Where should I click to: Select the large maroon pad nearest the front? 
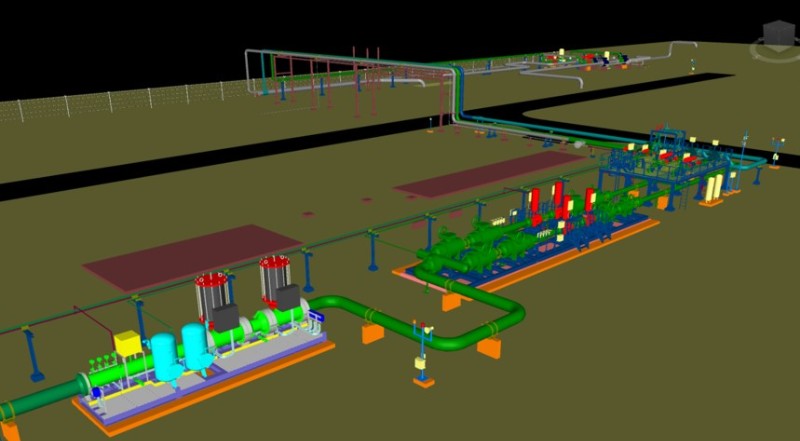click(x=192, y=257)
